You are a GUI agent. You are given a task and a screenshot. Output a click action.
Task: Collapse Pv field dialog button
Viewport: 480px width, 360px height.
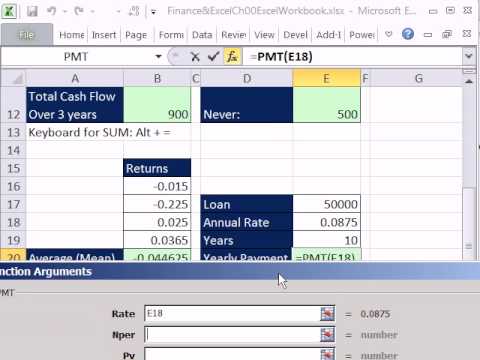[327, 354]
